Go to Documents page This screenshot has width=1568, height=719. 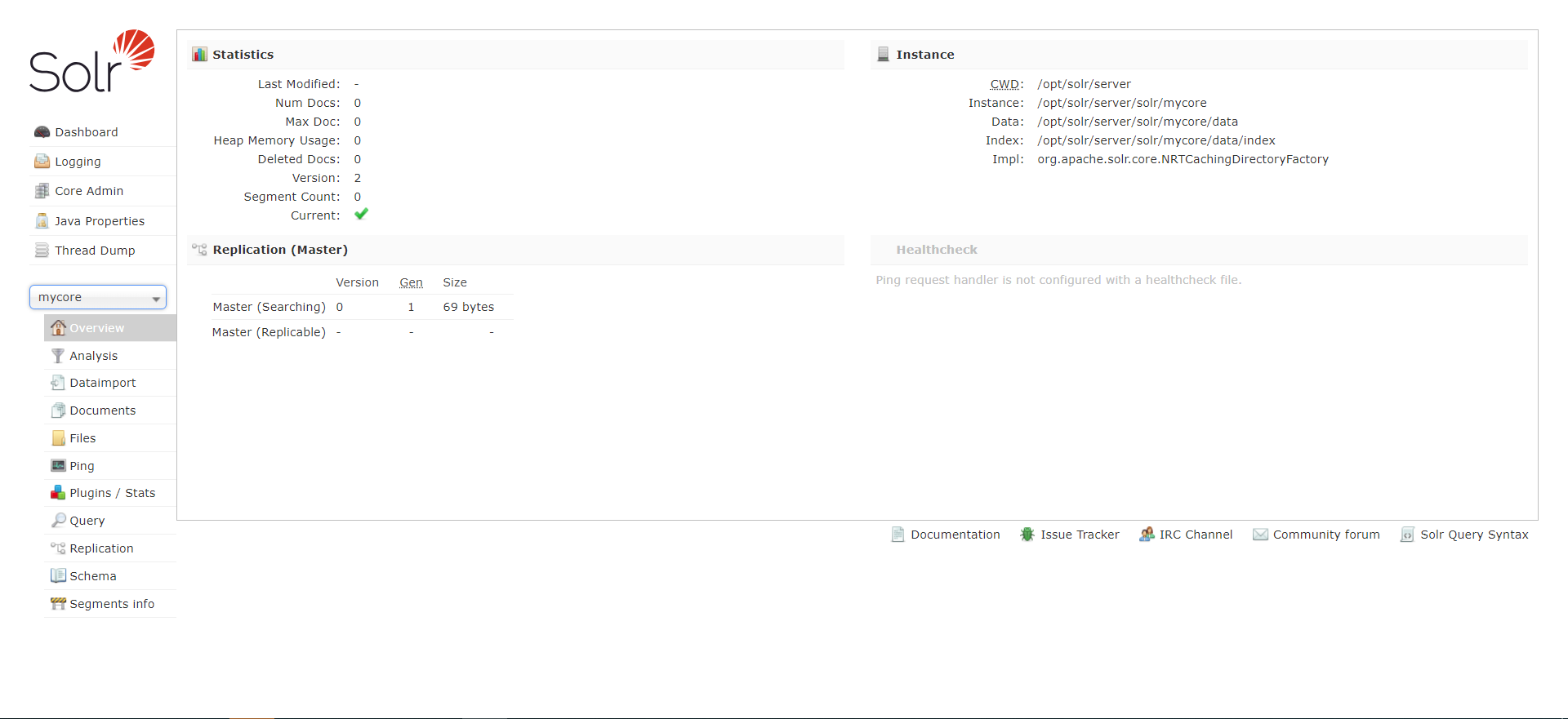pyautogui.click(x=103, y=411)
